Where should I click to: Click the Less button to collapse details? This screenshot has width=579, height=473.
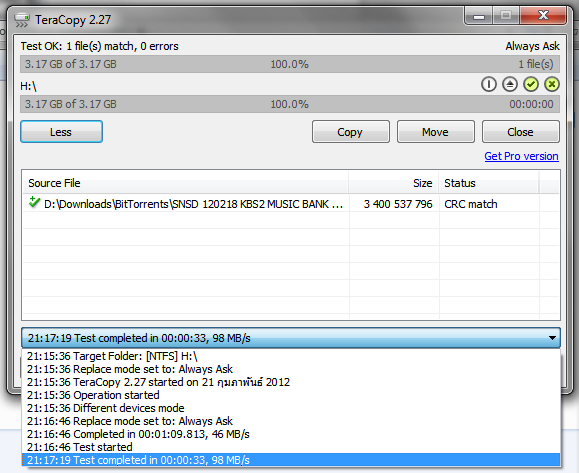(61, 131)
